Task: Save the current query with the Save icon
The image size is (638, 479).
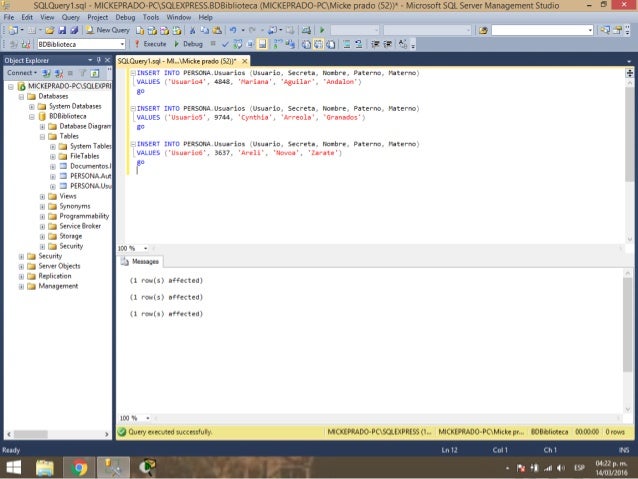Action: coord(62,30)
